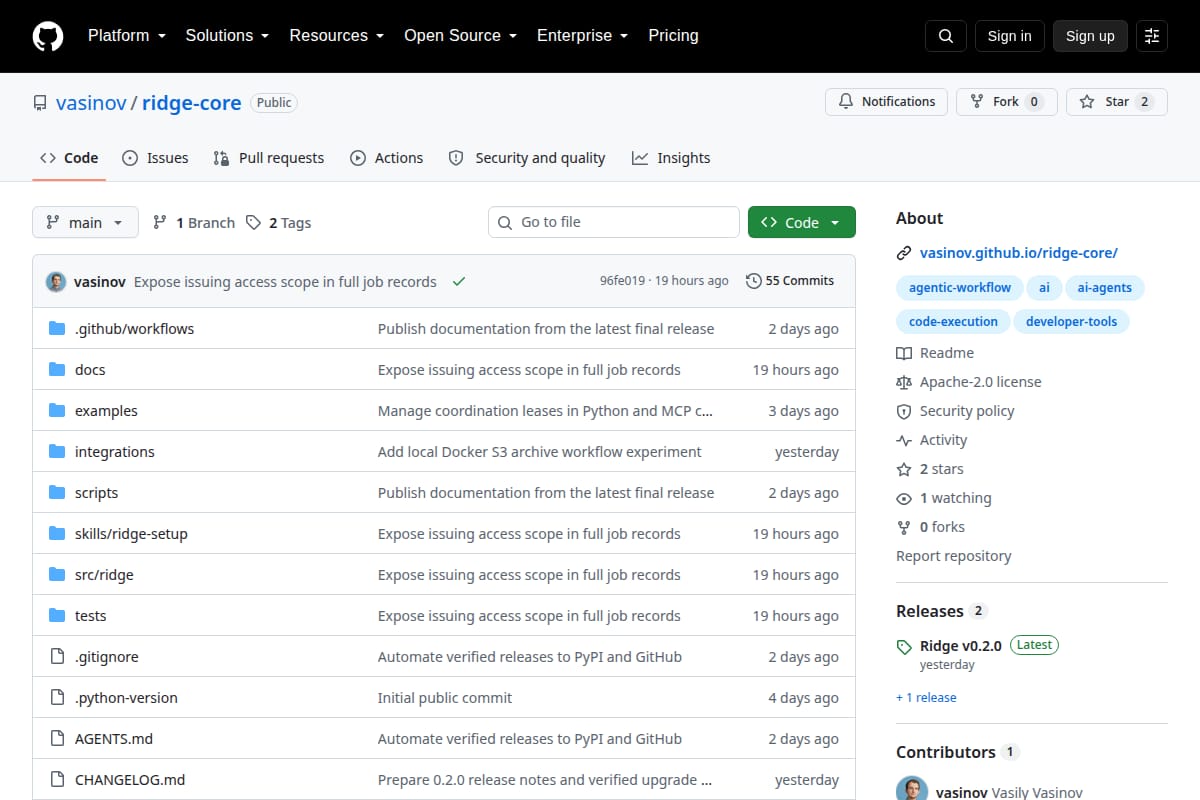Click the file icon for .python-version
This screenshot has width=1200, height=800.
[57, 698]
